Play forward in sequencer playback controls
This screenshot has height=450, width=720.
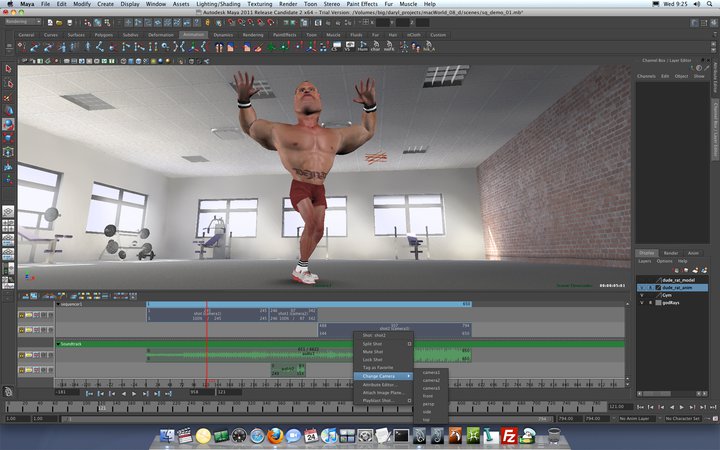(134, 394)
